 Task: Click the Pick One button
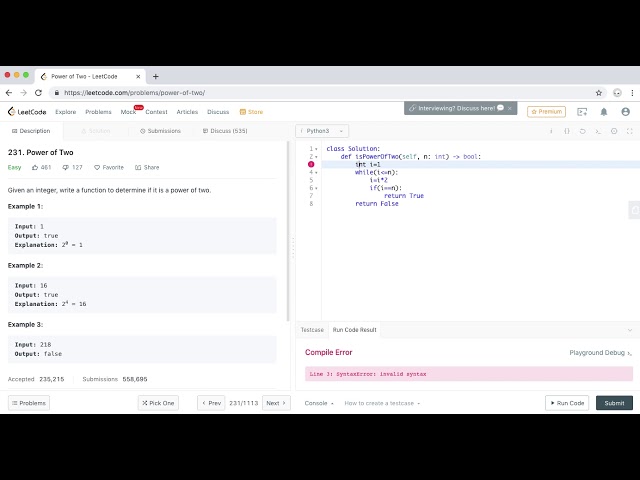click(x=158, y=403)
